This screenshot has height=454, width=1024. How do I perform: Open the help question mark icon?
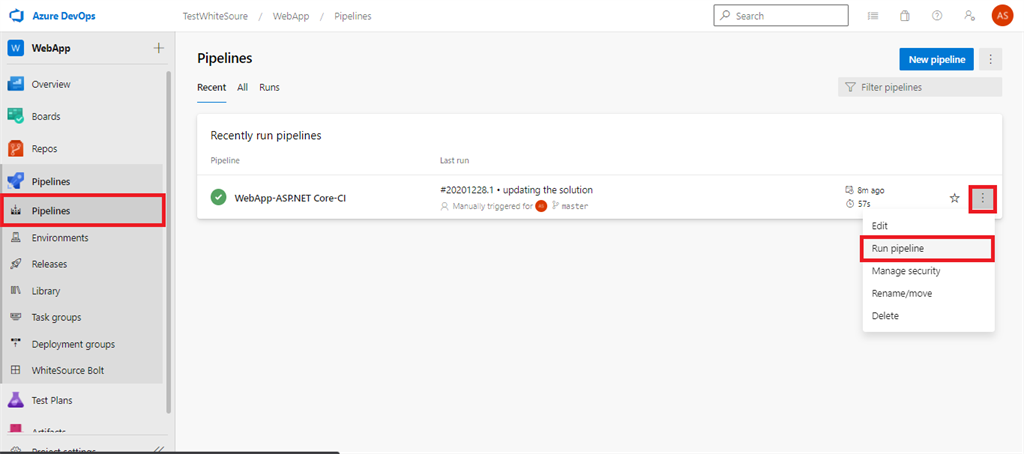point(937,16)
